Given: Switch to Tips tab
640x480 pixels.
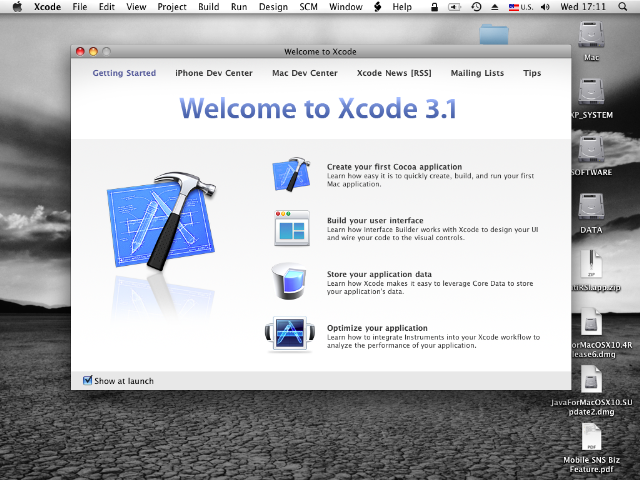Looking at the screenshot, I should [532, 73].
